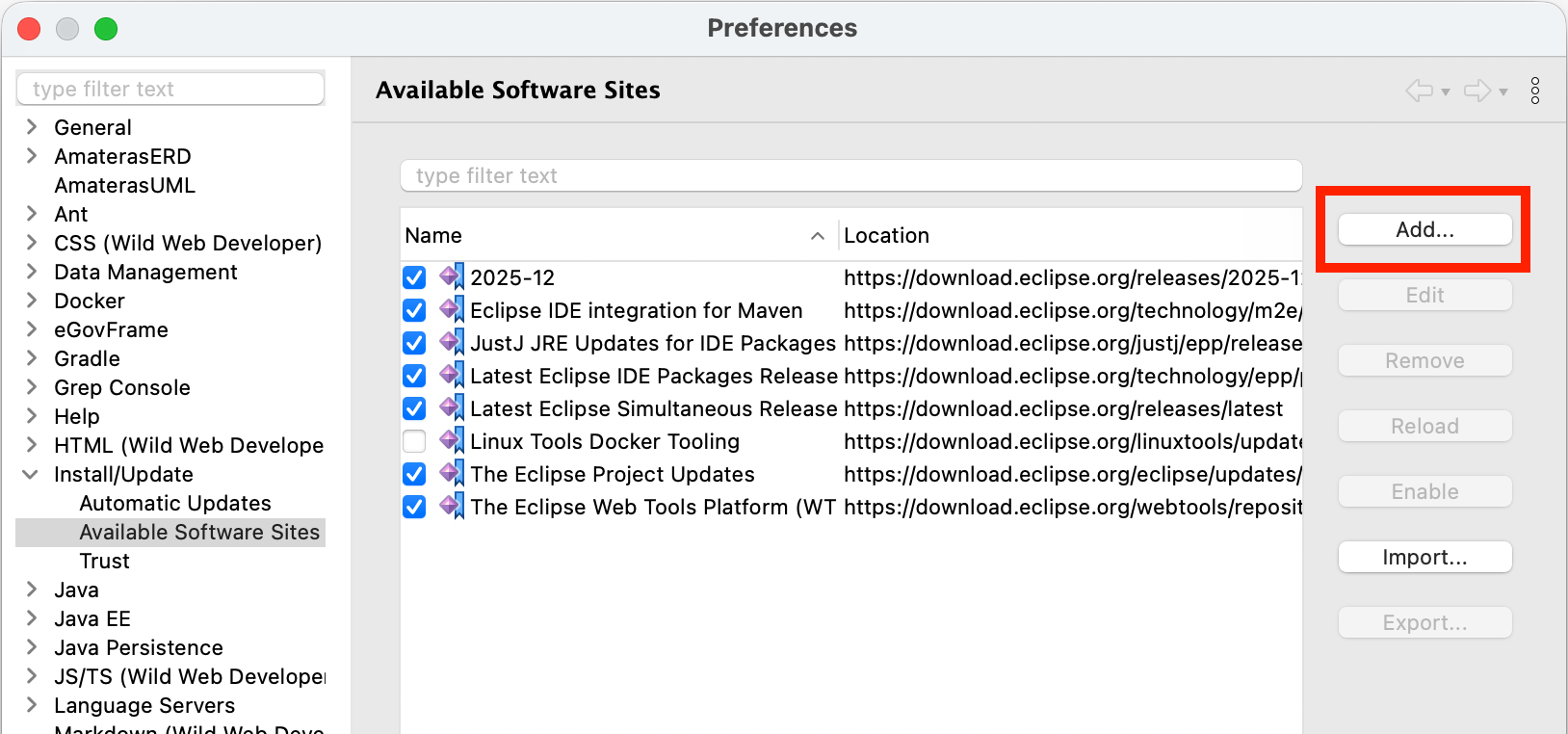The image size is (1568, 734).
Task: Uncheck The Eclipse Project Updates checkbox
Action: 414,474
